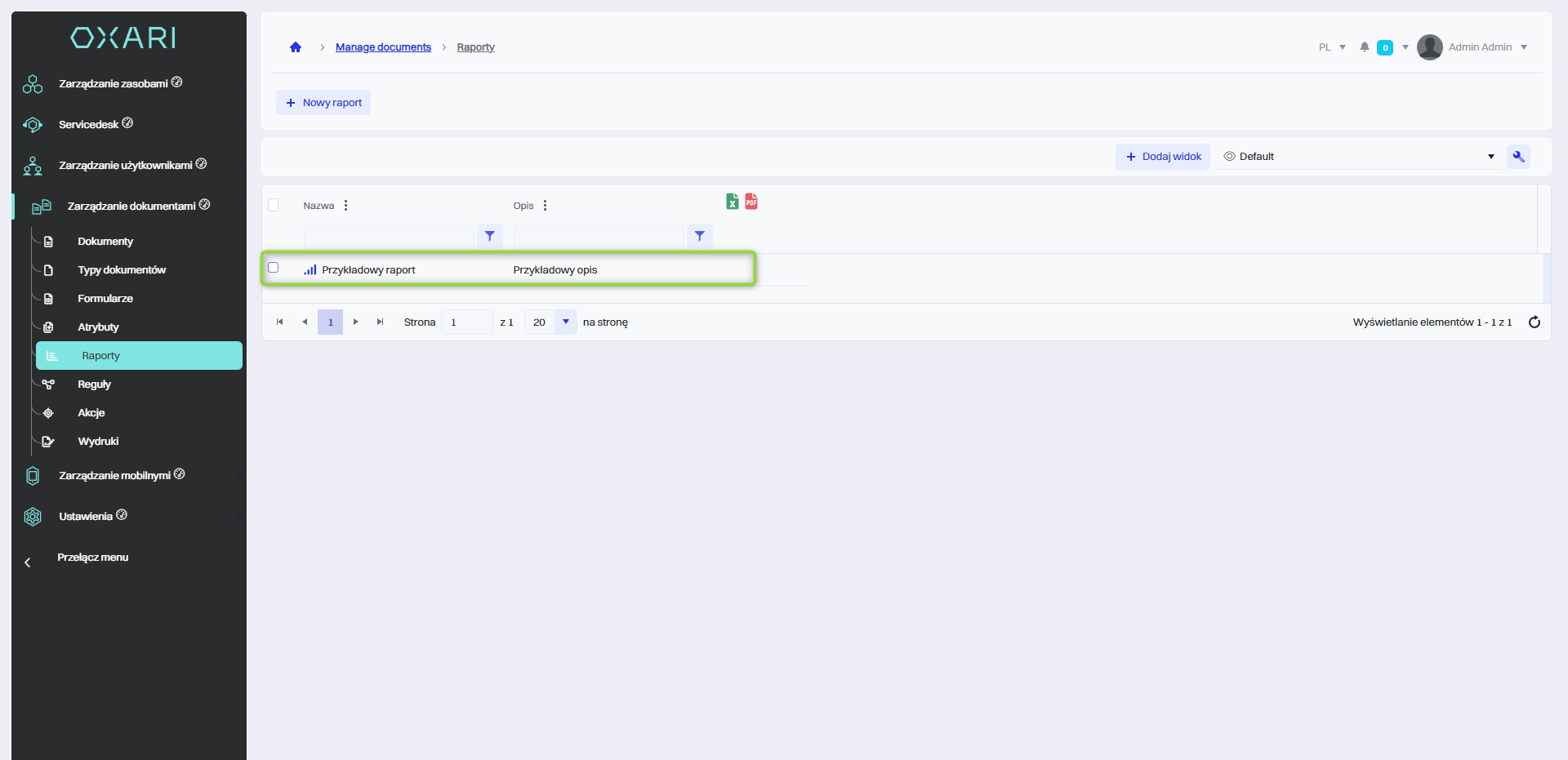1568x760 pixels.
Task: Click the Nazwa filter text field
Action: coord(389,236)
